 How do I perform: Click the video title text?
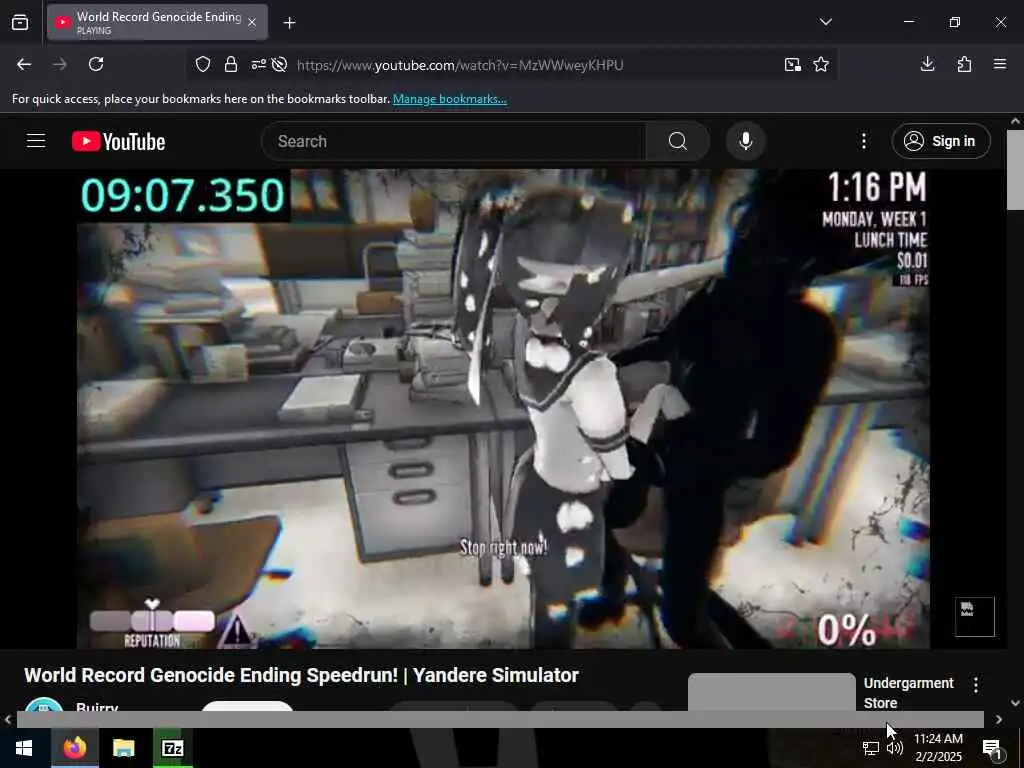coord(301,675)
